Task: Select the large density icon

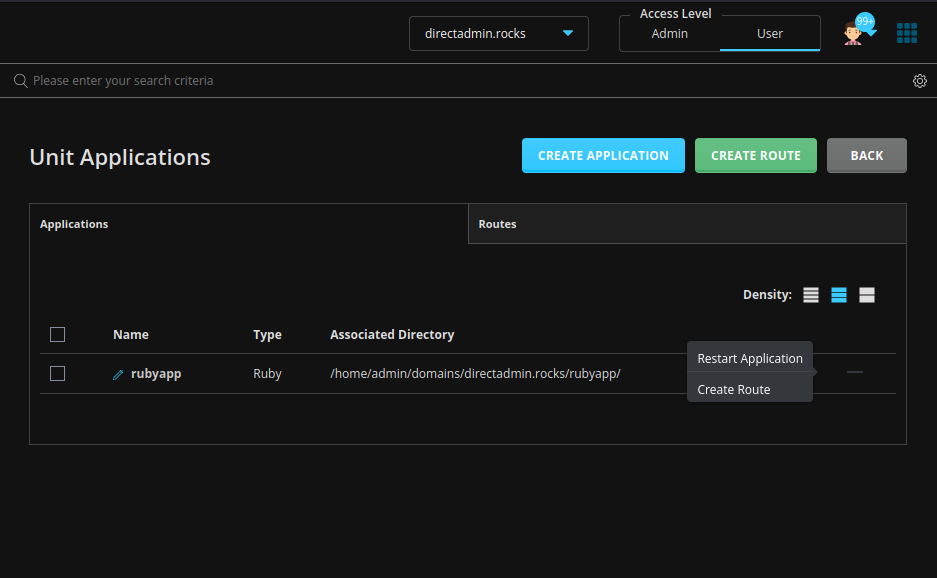Action: click(866, 295)
